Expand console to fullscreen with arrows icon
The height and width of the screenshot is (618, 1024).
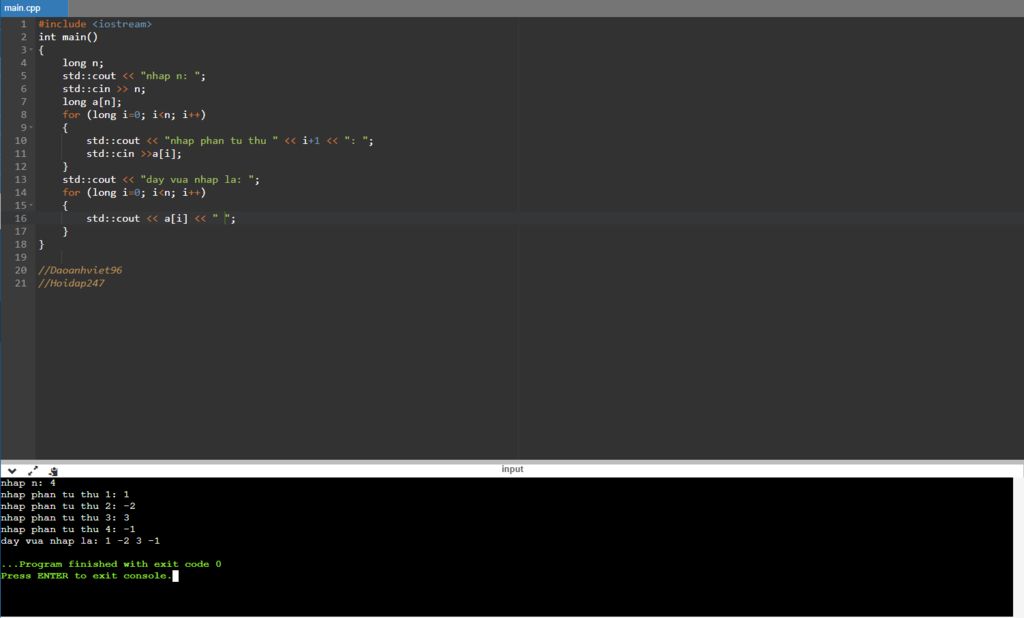pyautogui.click(x=33, y=470)
